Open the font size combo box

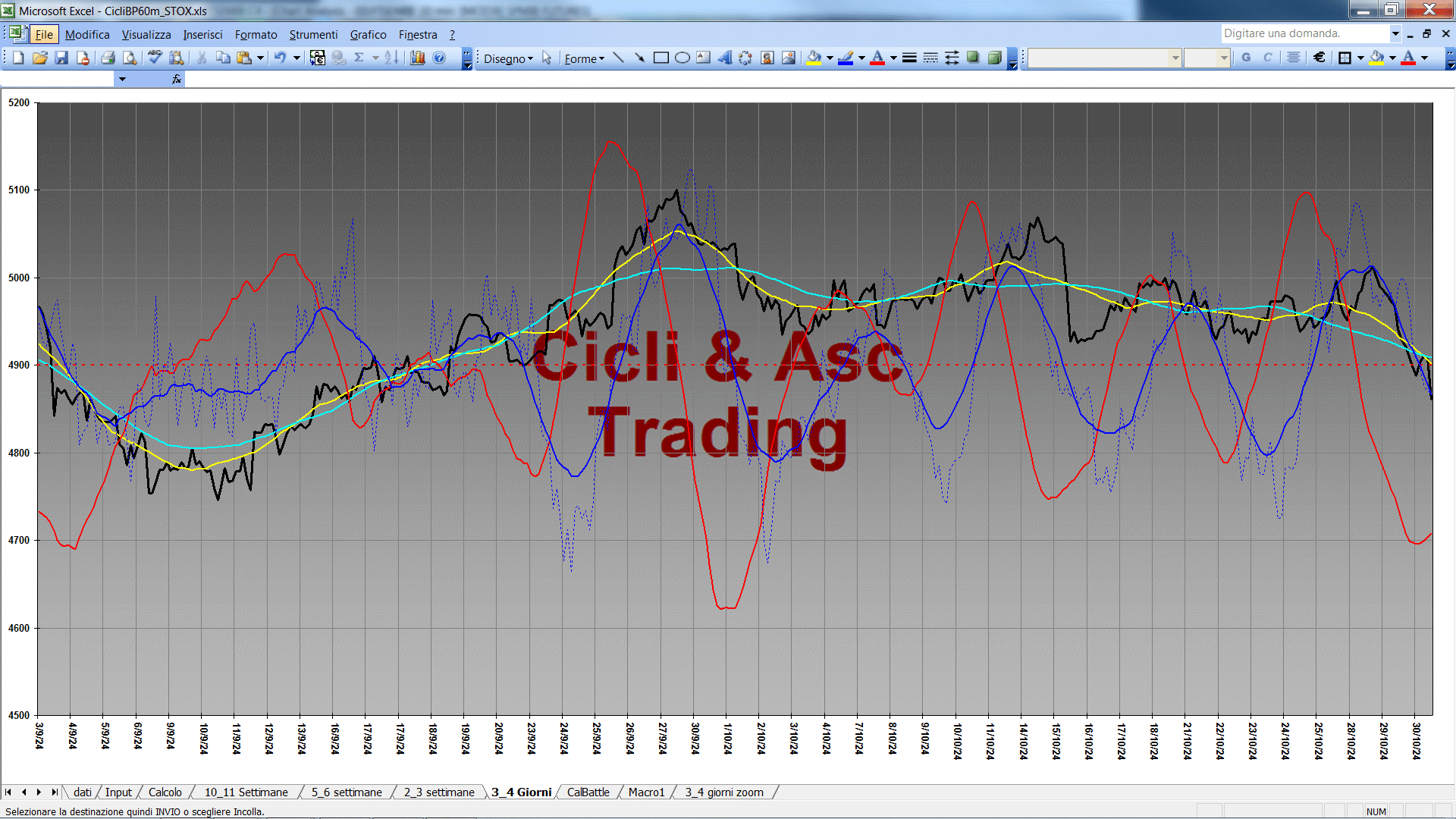tap(1207, 58)
